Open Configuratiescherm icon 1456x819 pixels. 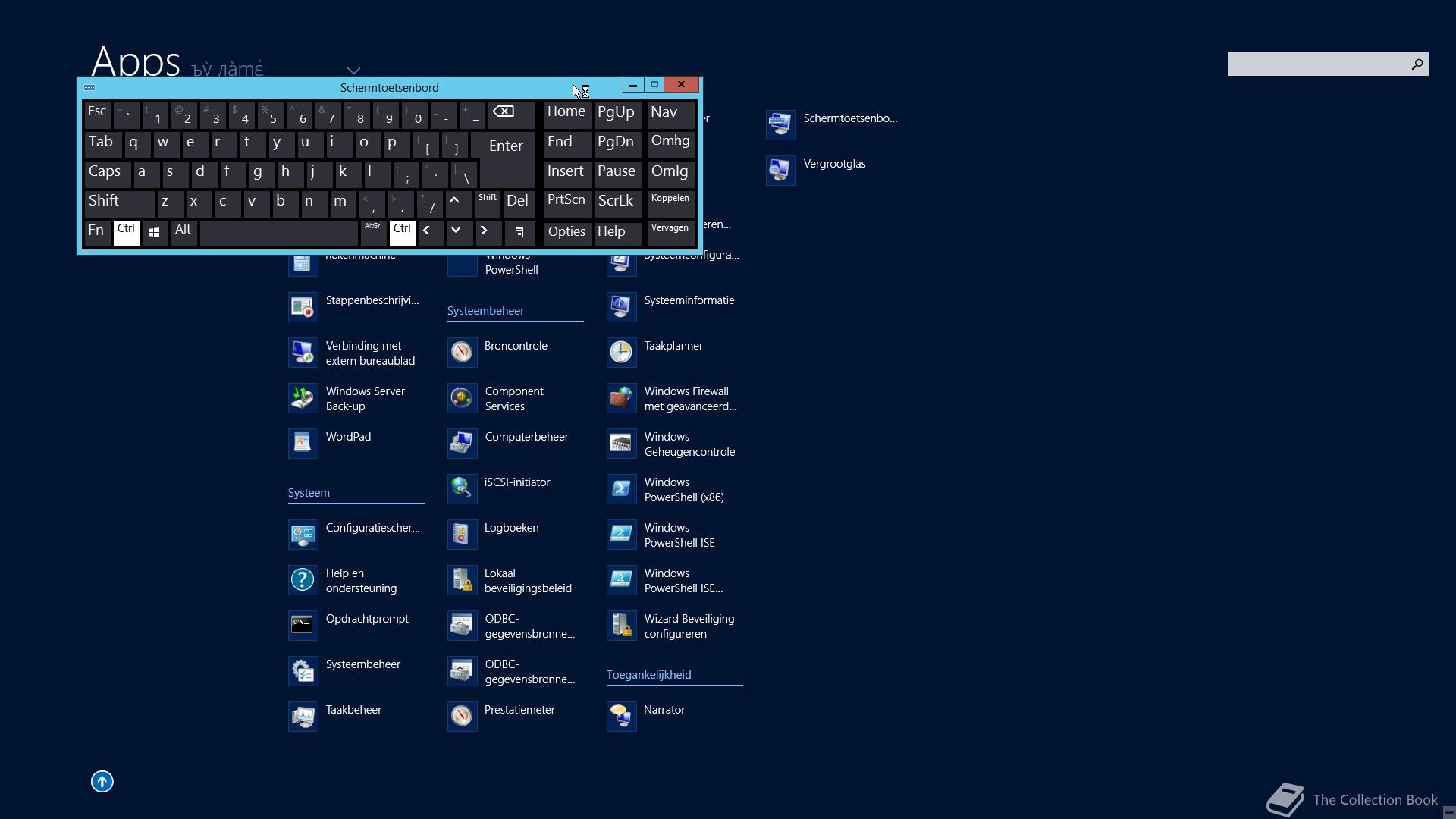tap(303, 534)
